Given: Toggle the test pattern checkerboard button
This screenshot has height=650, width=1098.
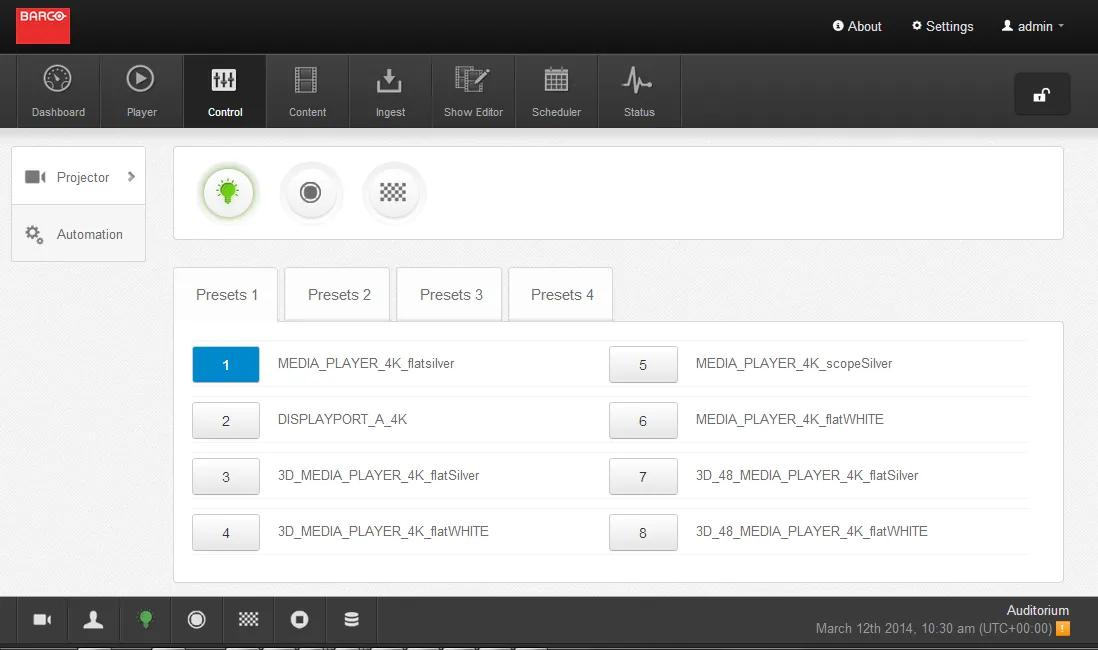Looking at the screenshot, I should [x=393, y=192].
